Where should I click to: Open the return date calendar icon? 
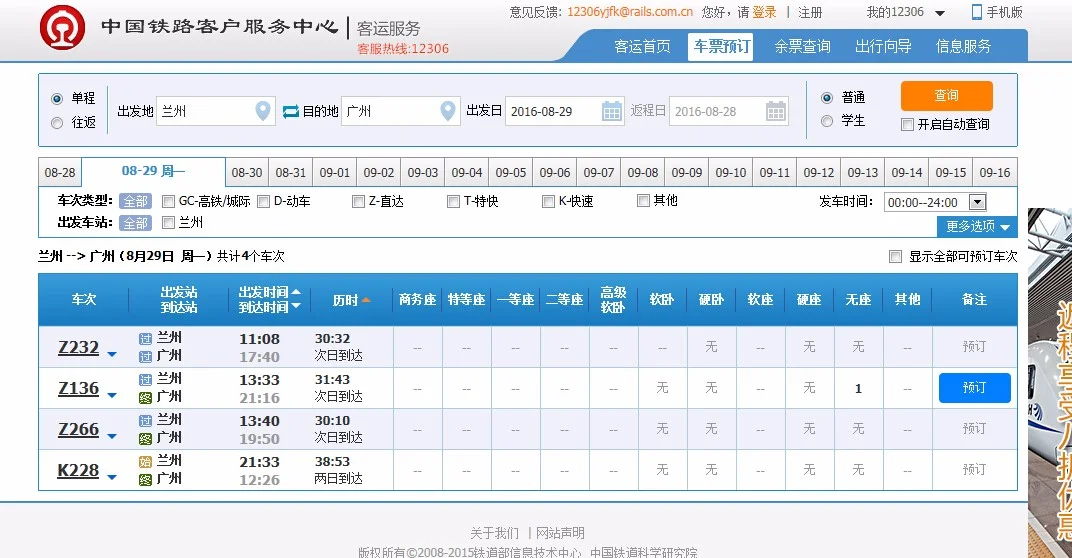point(776,111)
